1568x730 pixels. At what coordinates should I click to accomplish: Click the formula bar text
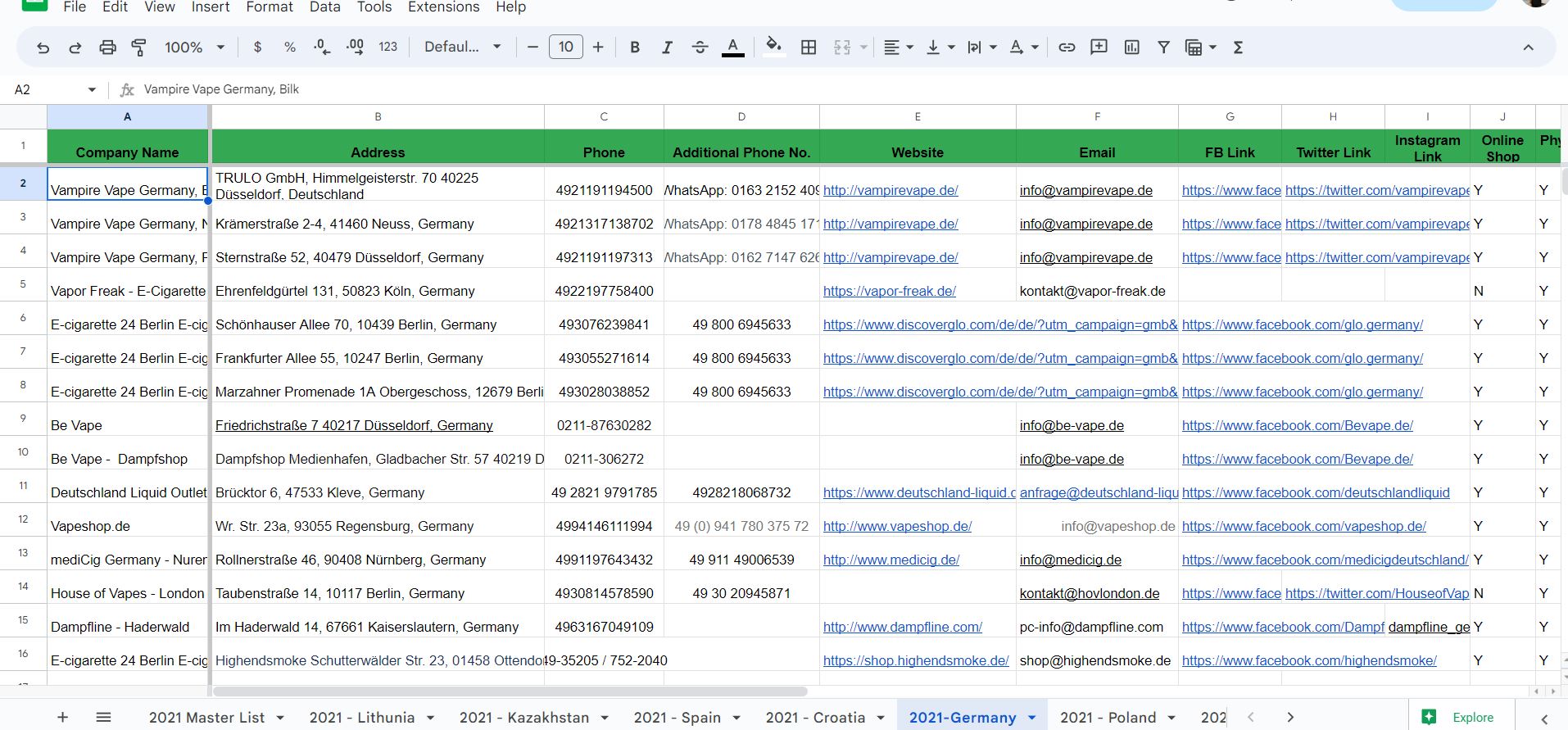(221, 89)
